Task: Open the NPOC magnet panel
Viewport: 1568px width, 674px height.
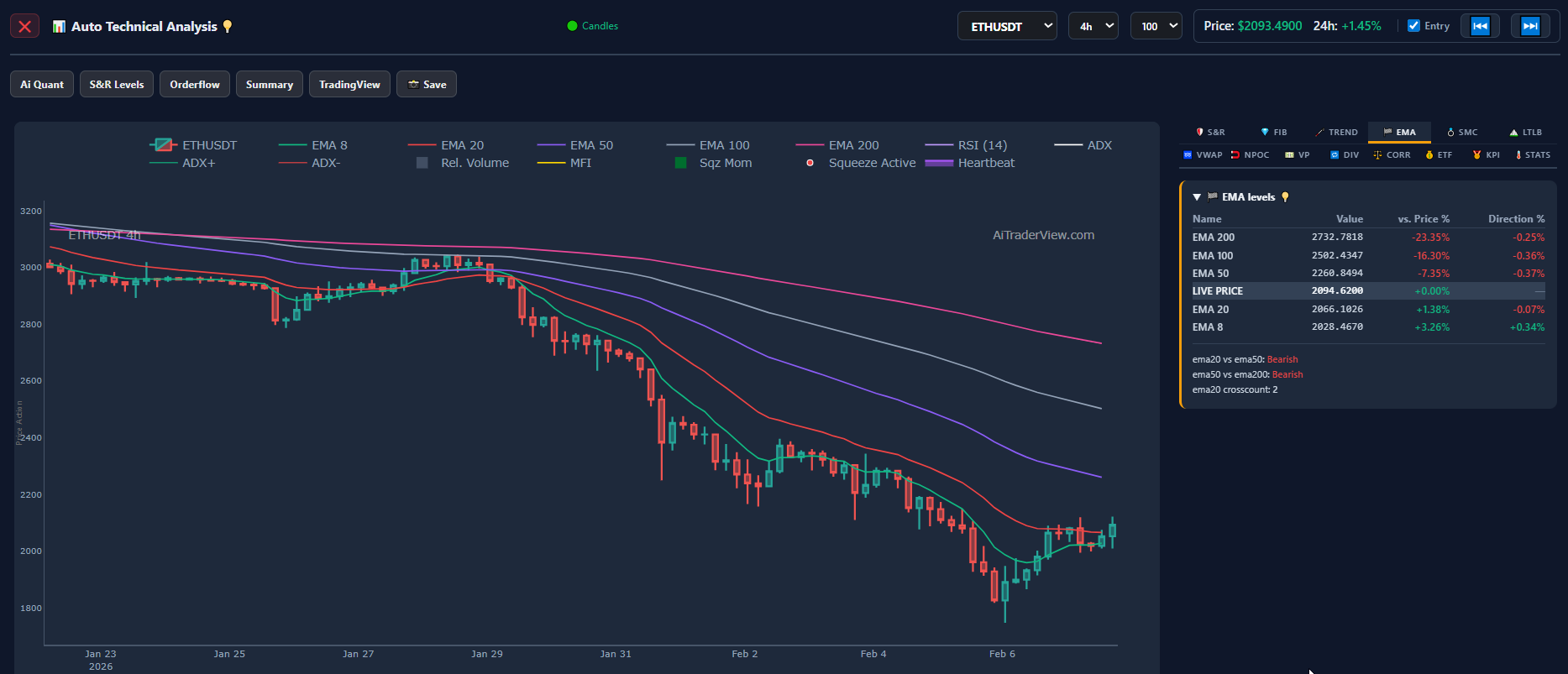Action: [x=1250, y=154]
